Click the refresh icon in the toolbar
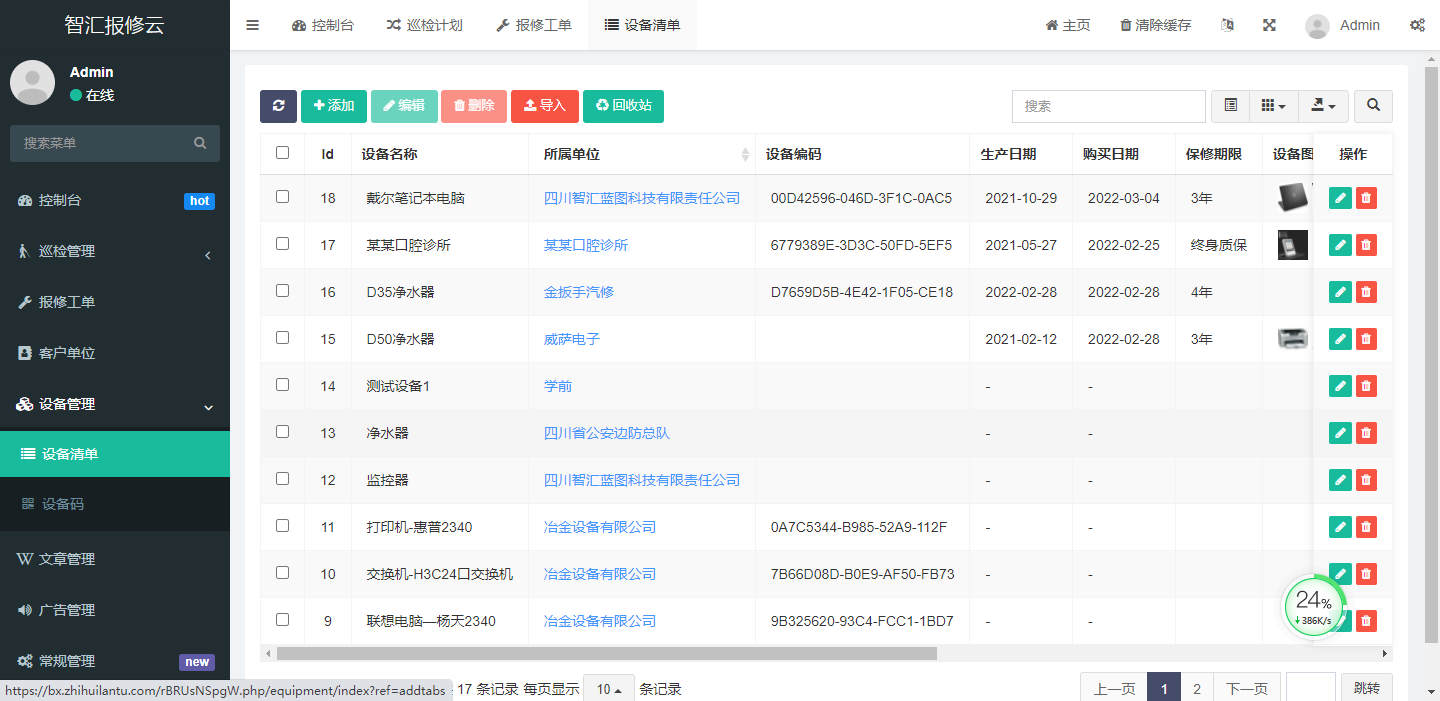This screenshot has height=701, width=1440. 278,106
